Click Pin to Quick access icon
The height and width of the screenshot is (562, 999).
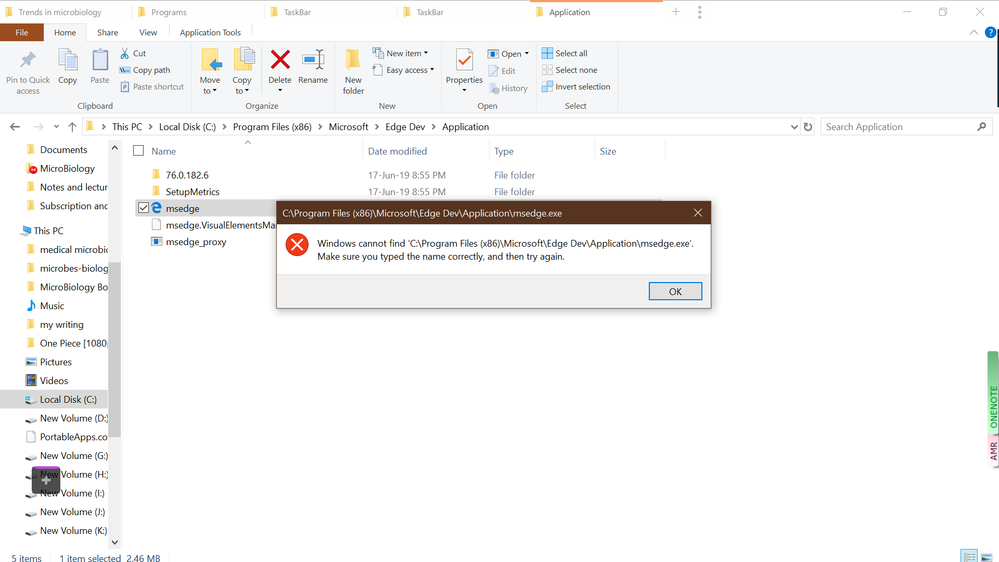point(27,61)
